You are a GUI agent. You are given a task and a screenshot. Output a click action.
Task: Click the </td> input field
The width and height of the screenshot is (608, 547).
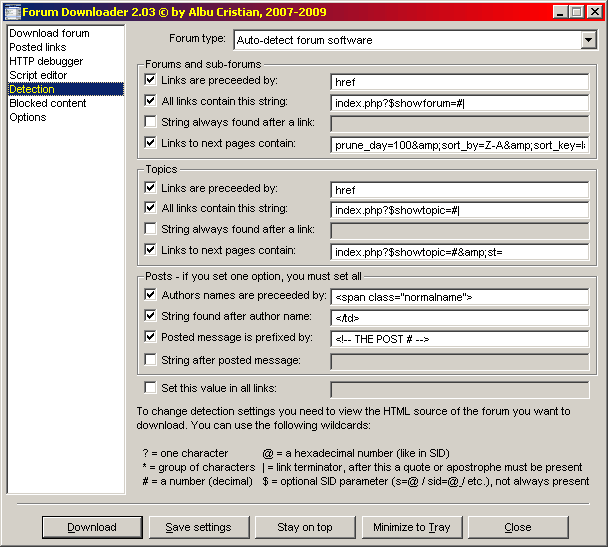[459, 318]
